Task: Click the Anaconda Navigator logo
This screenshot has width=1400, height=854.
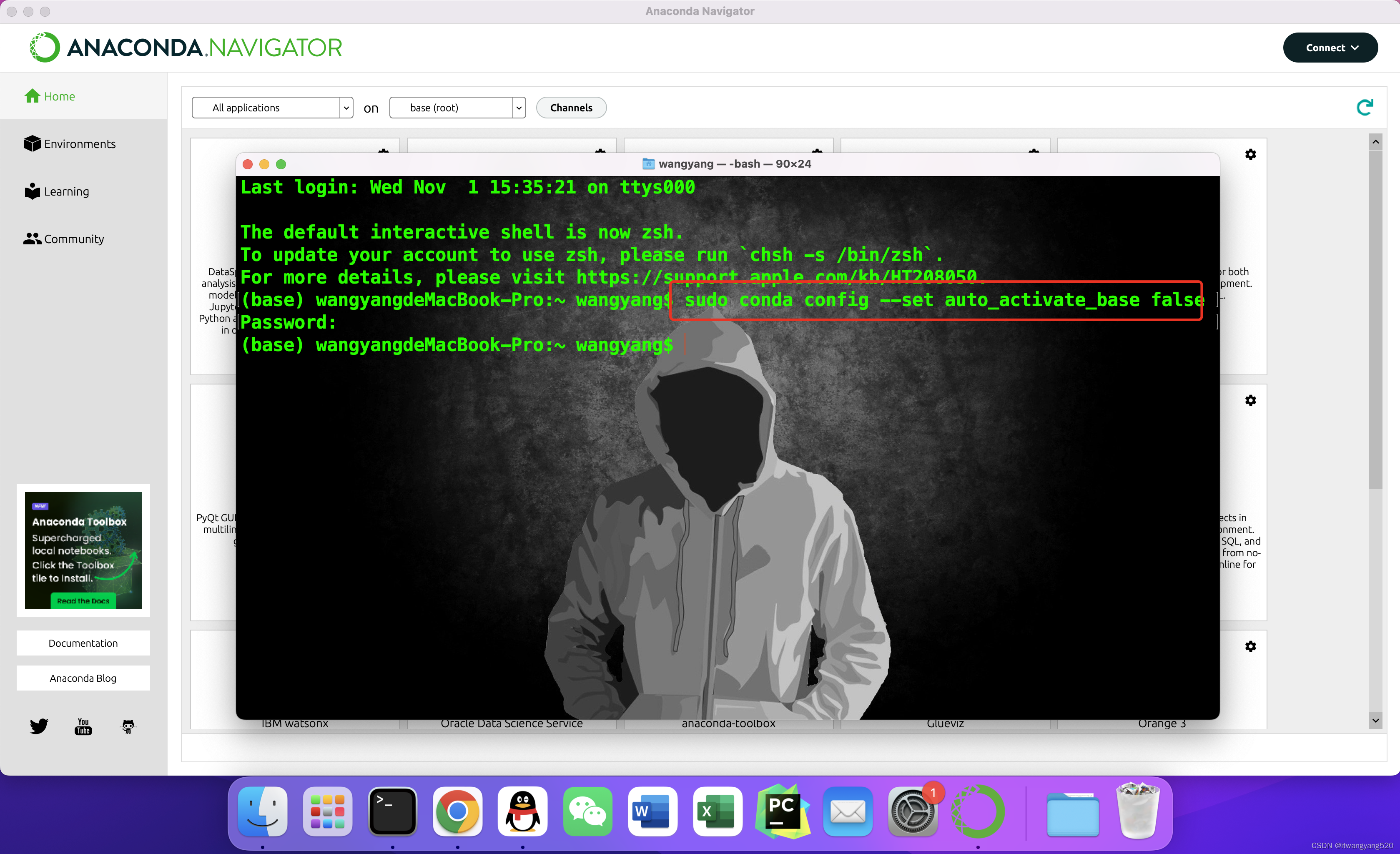Action: point(186,47)
